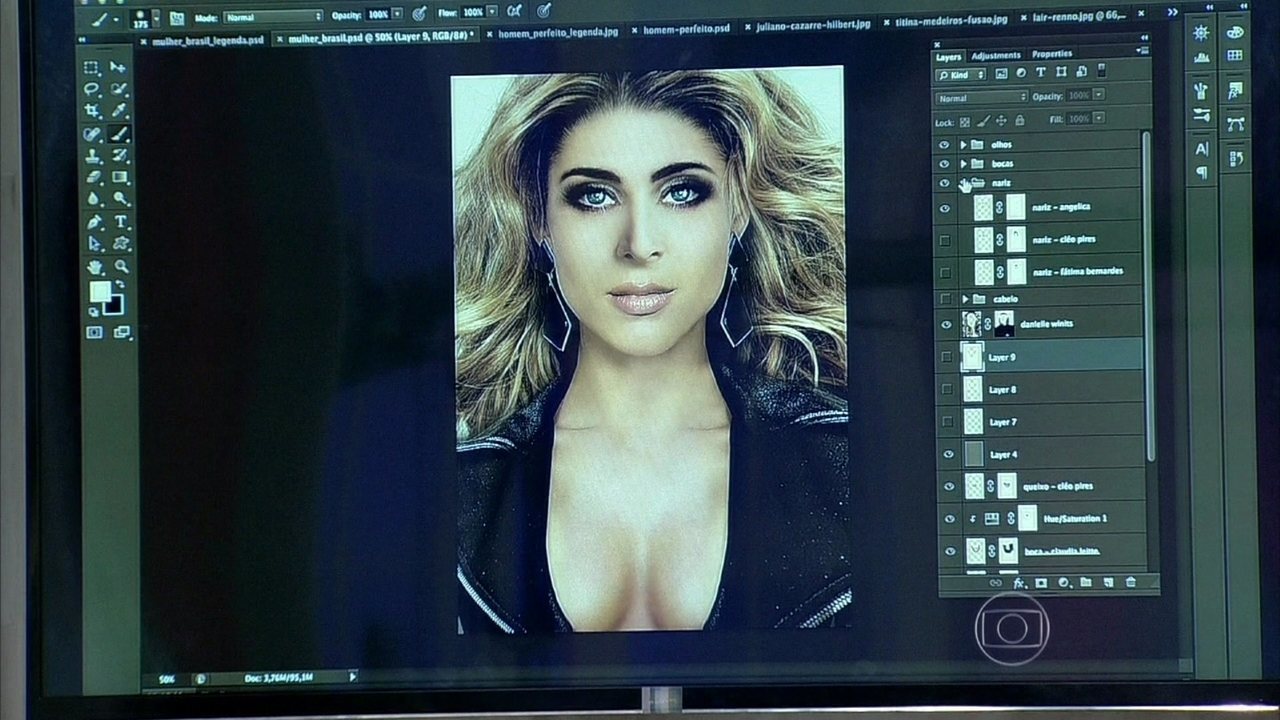Hide the nariz - angelica layer

coord(945,208)
